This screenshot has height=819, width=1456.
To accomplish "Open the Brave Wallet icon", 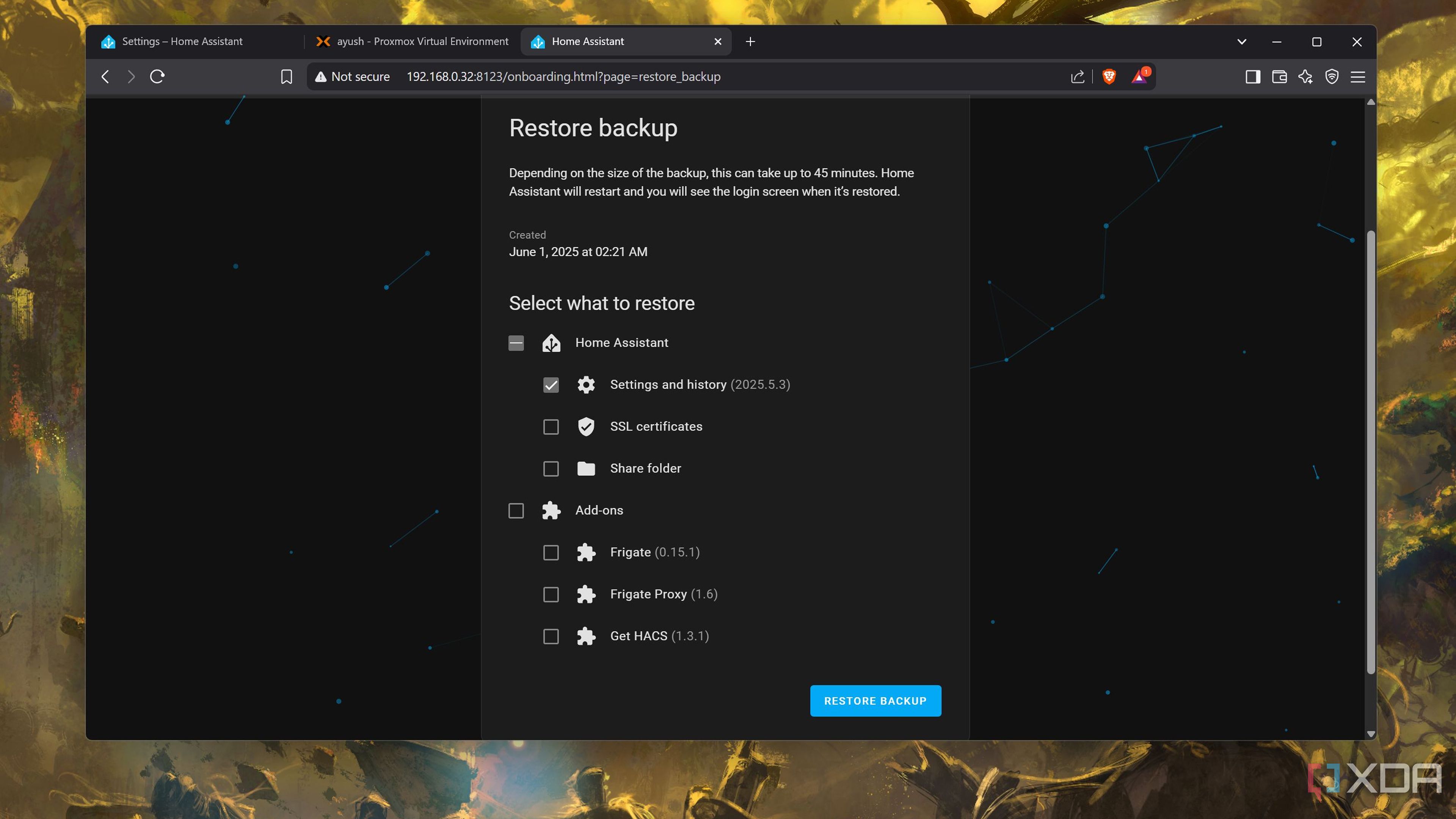I will click(x=1279, y=77).
